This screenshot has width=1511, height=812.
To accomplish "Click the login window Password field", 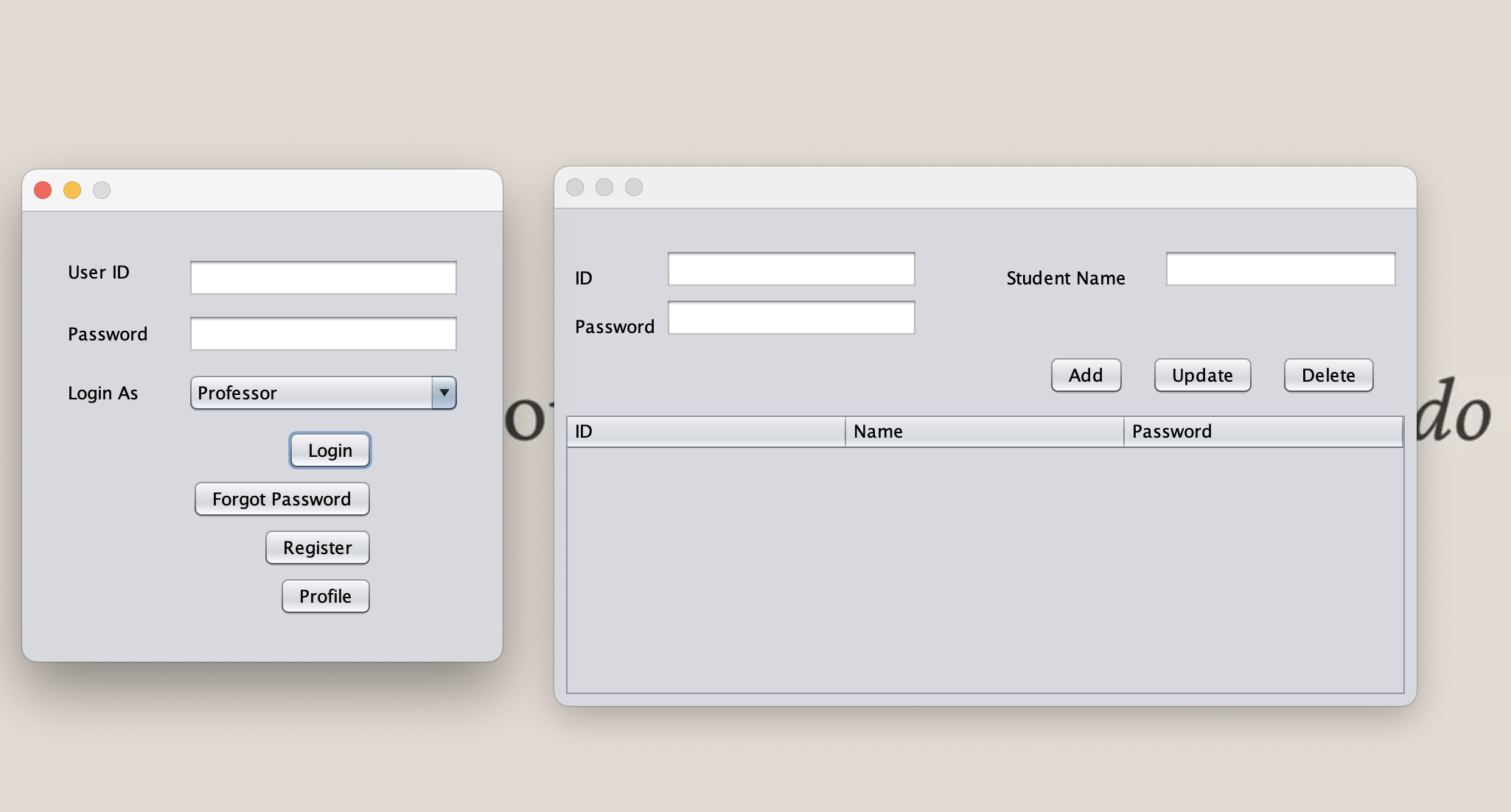I will (323, 334).
